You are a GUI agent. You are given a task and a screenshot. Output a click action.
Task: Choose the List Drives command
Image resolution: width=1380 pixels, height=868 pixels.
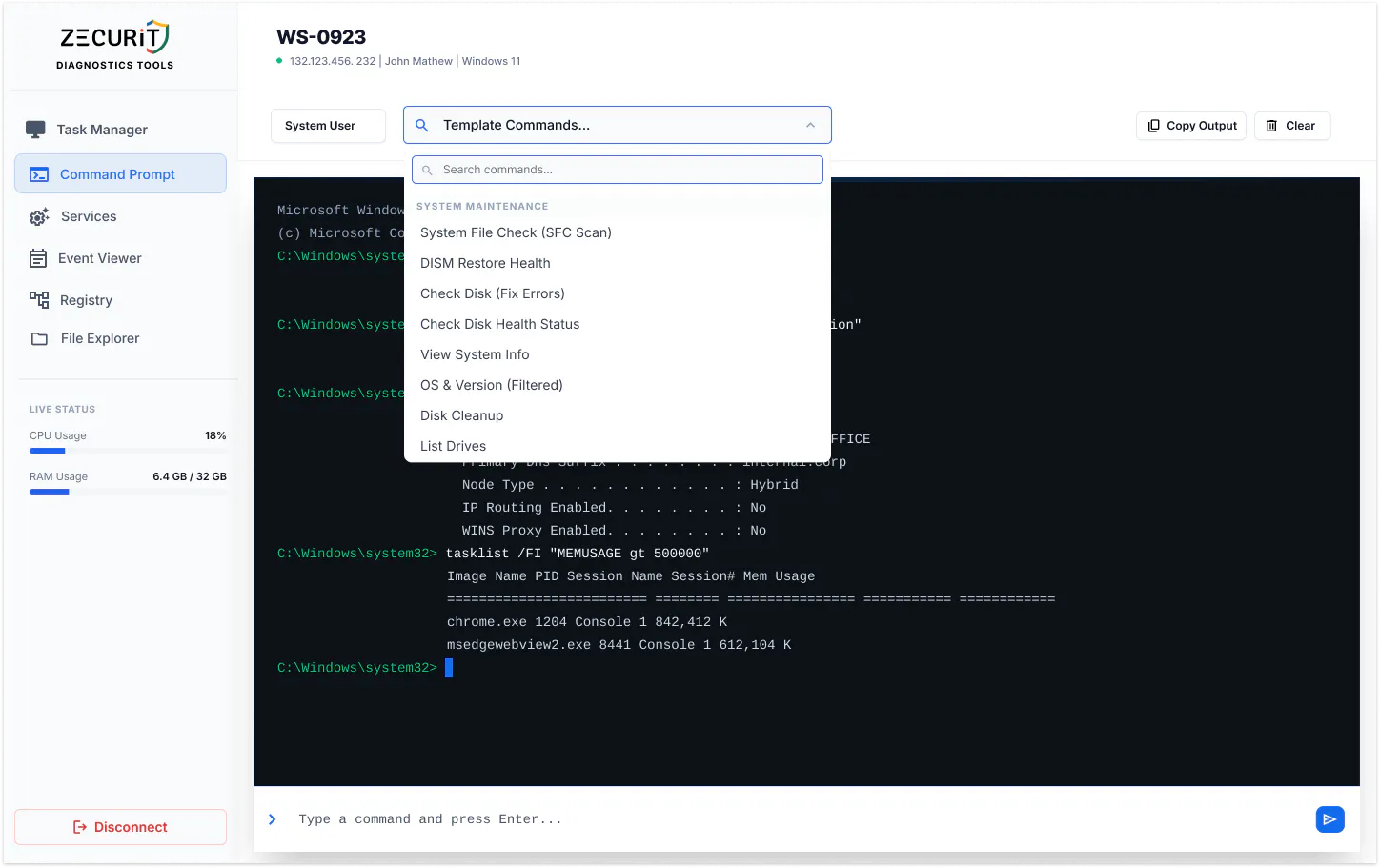[x=618, y=446]
